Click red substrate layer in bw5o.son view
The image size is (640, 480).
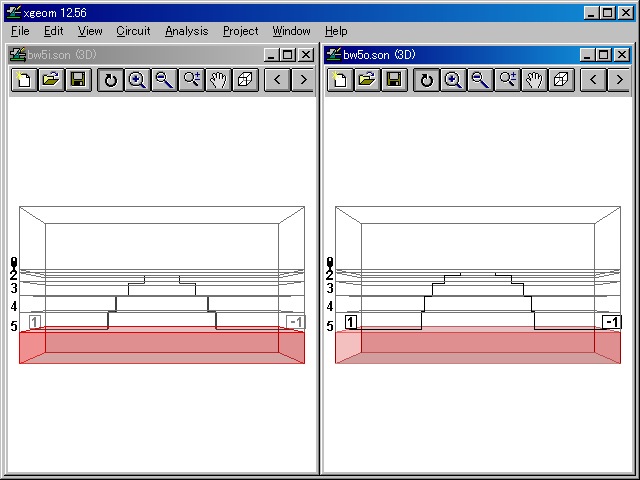[x=478, y=345]
